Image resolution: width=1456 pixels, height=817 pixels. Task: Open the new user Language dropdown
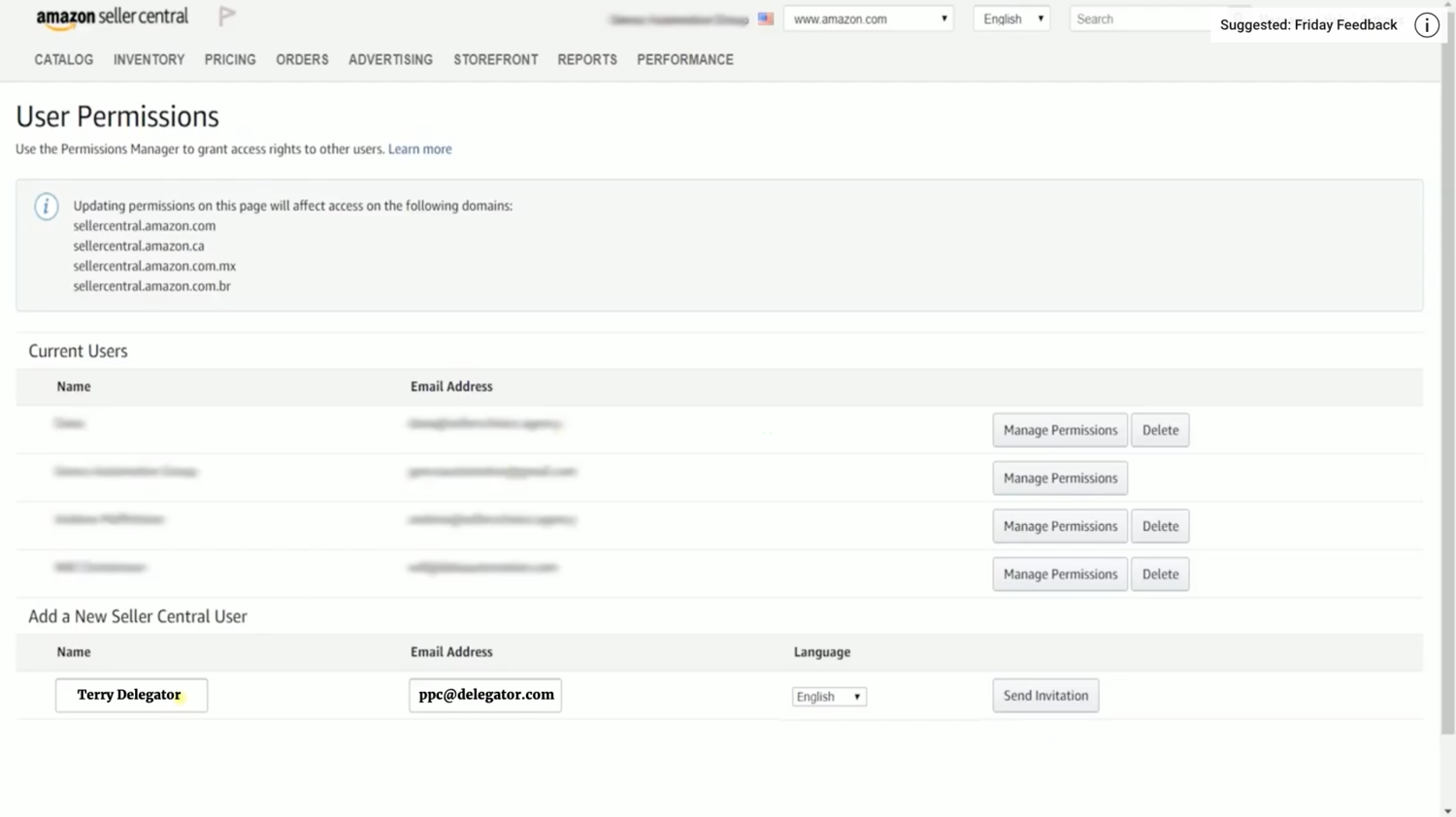pos(829,697)
